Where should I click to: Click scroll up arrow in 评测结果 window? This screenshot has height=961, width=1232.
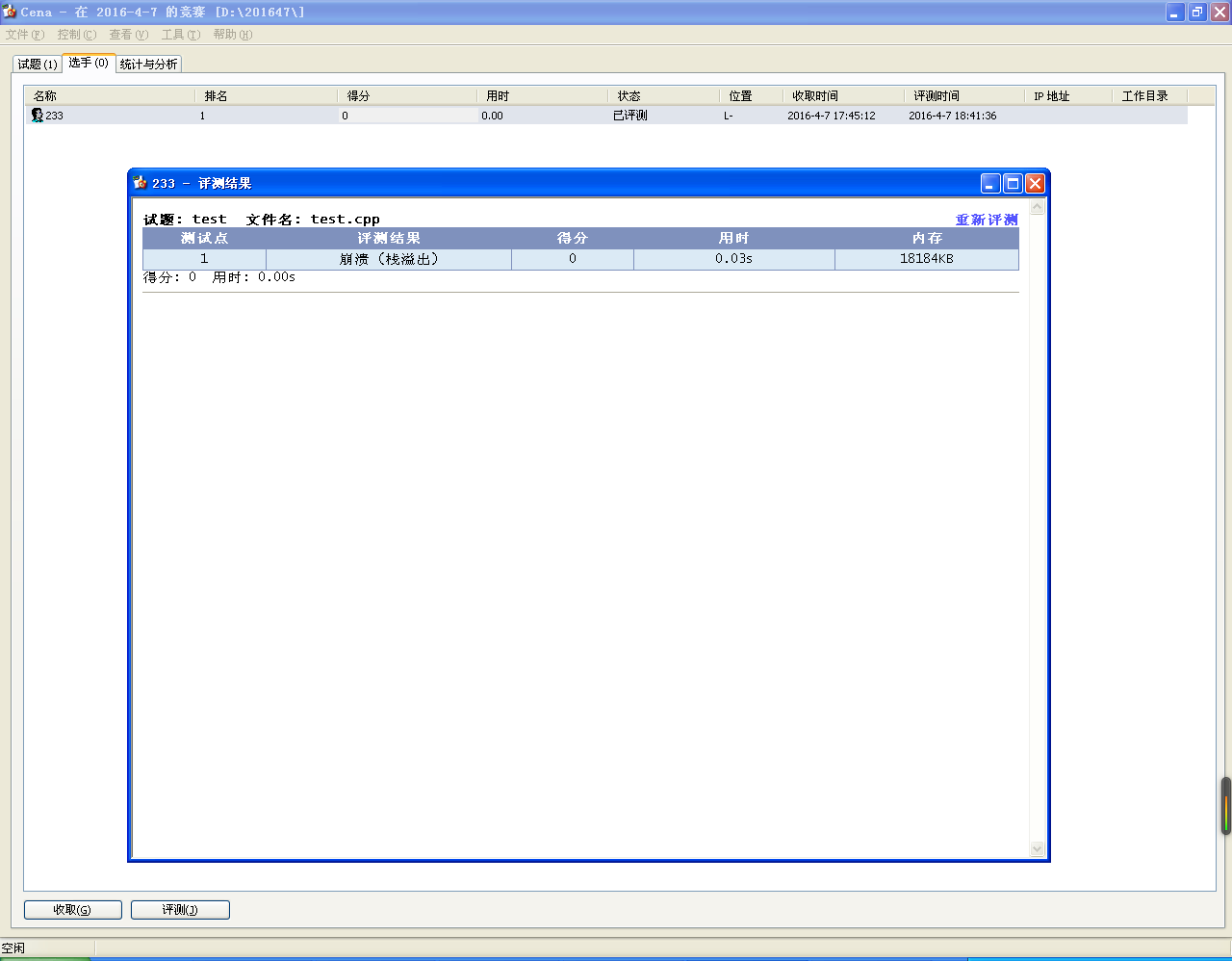point(1037,207)
